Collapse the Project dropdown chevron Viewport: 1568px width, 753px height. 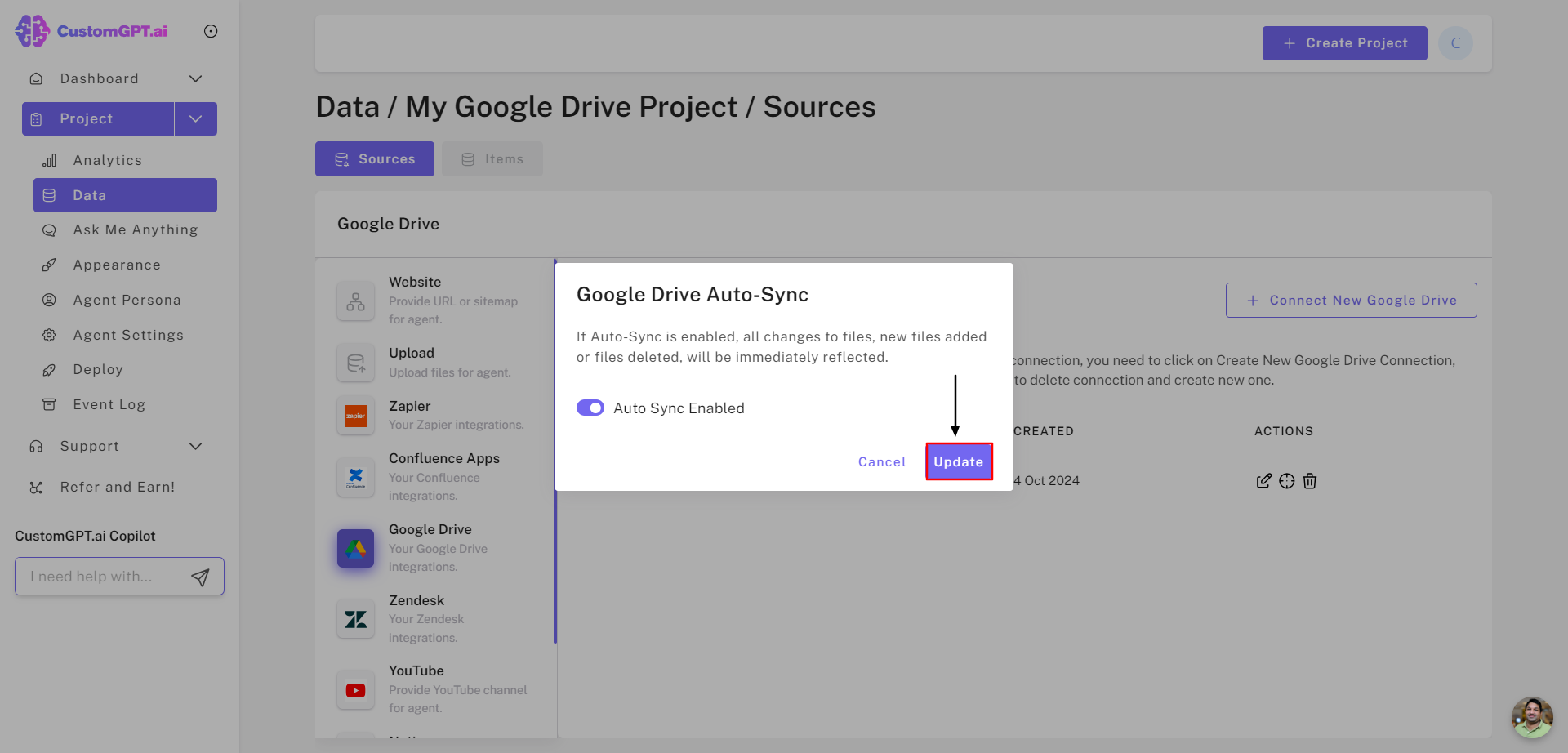(196, 118)
